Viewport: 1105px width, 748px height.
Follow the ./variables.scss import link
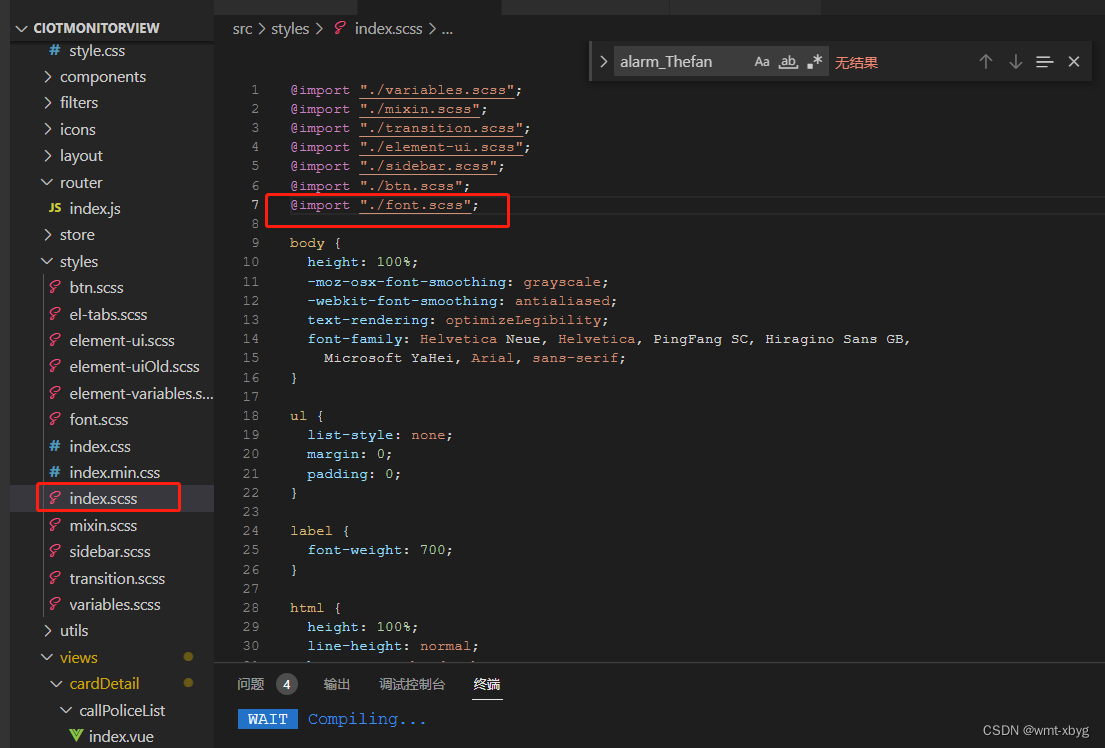point(437,90)
